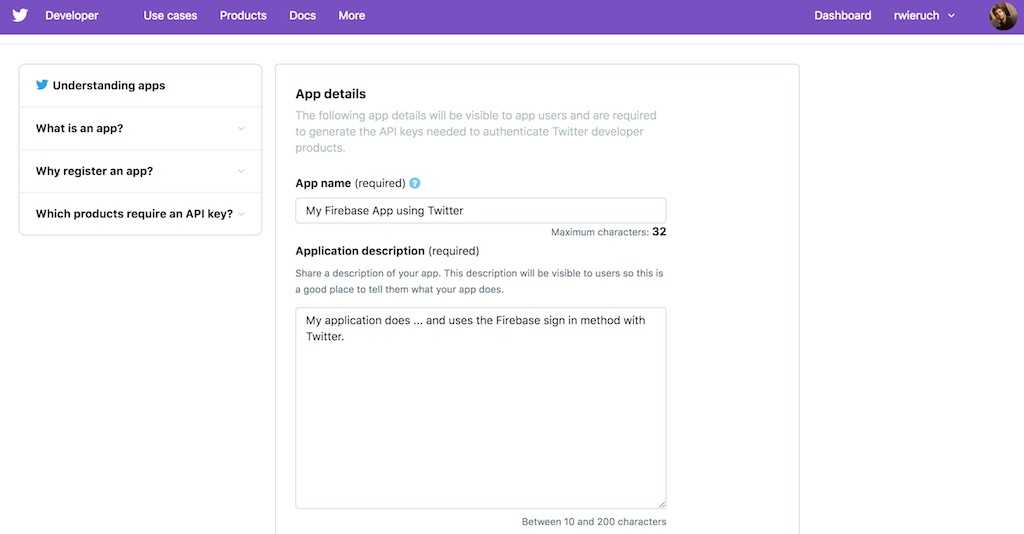1024x534 pixels.
Task: Click the chevron next to "Why register an app?"
Action: pos(241,171)
